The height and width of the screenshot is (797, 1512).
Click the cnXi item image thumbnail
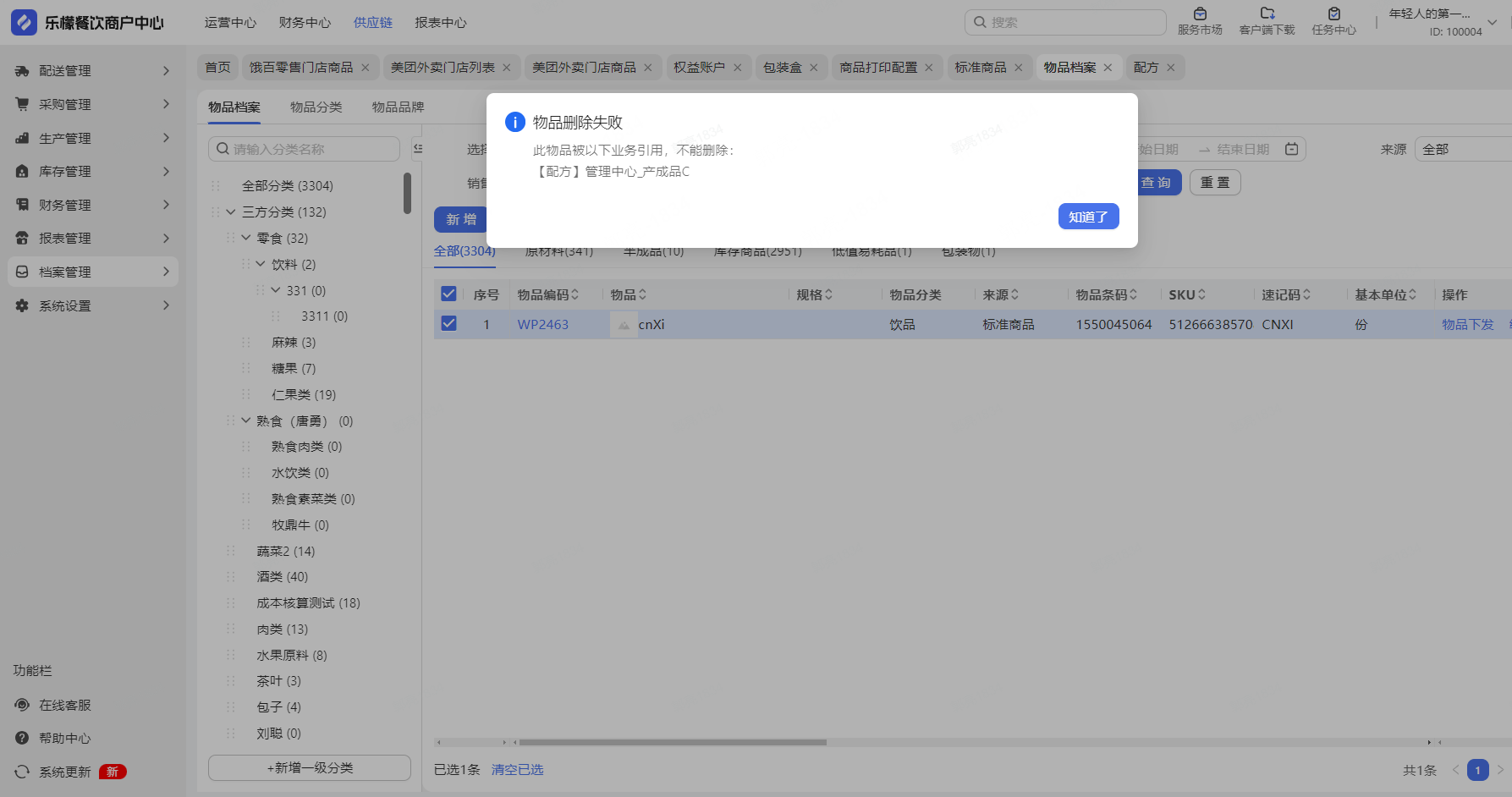(624, 325)
